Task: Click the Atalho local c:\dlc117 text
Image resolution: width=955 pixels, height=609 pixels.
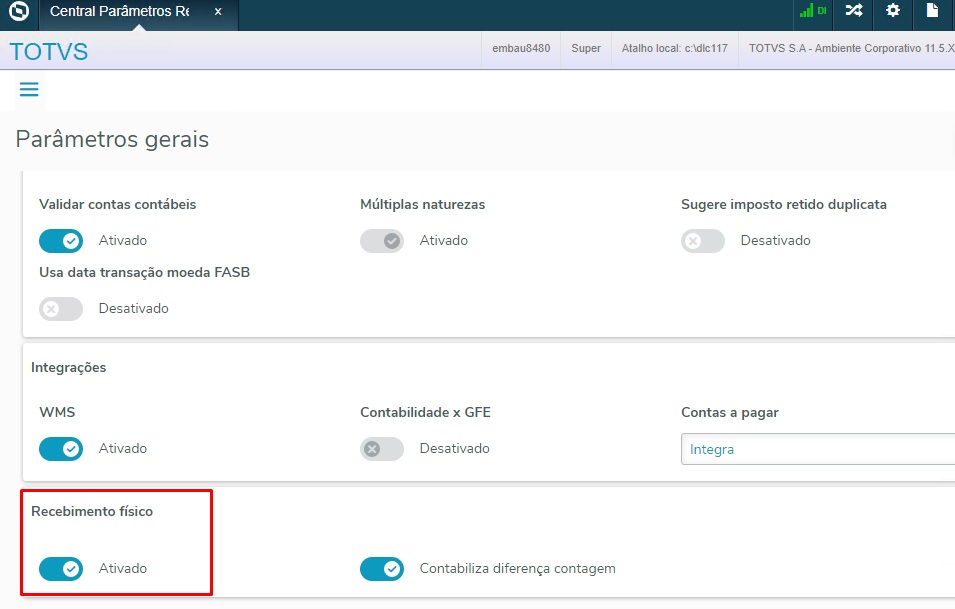Action: tap(675, 48)
